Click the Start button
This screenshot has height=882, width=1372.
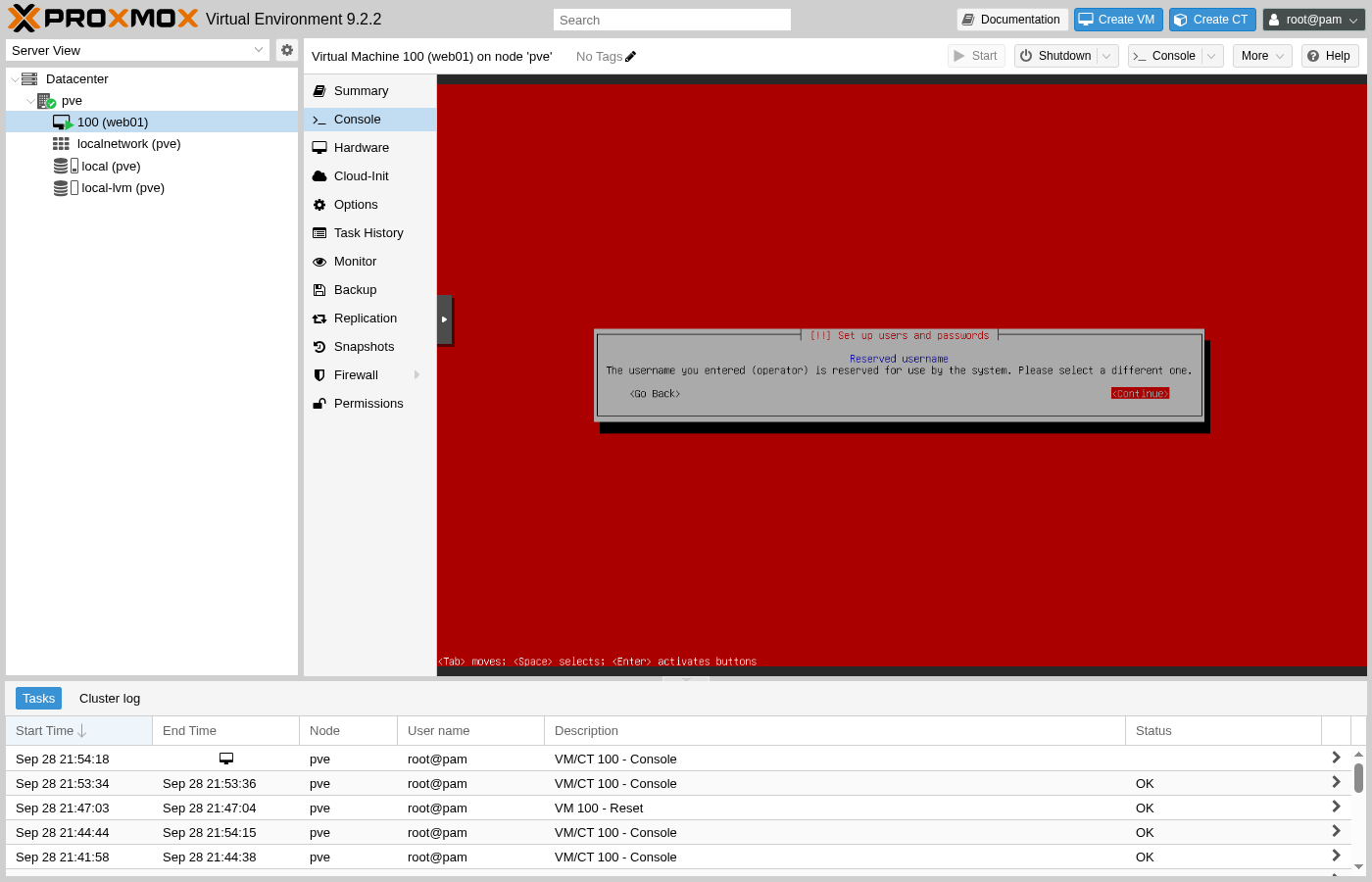(976, 56)
